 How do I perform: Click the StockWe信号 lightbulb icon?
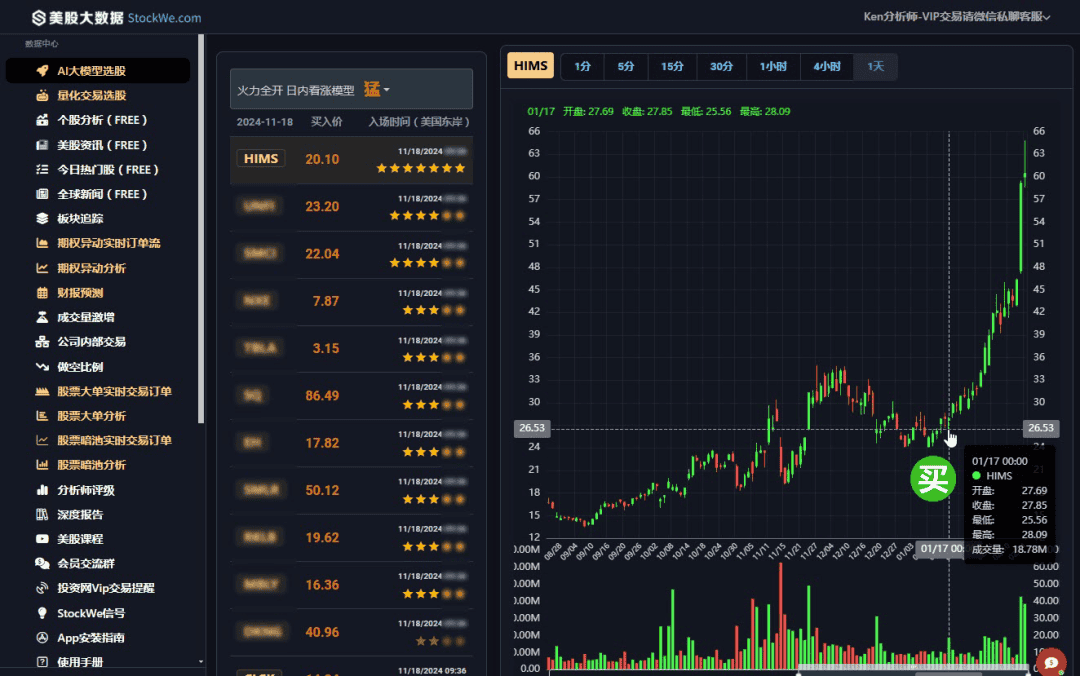tap(43, 613)
